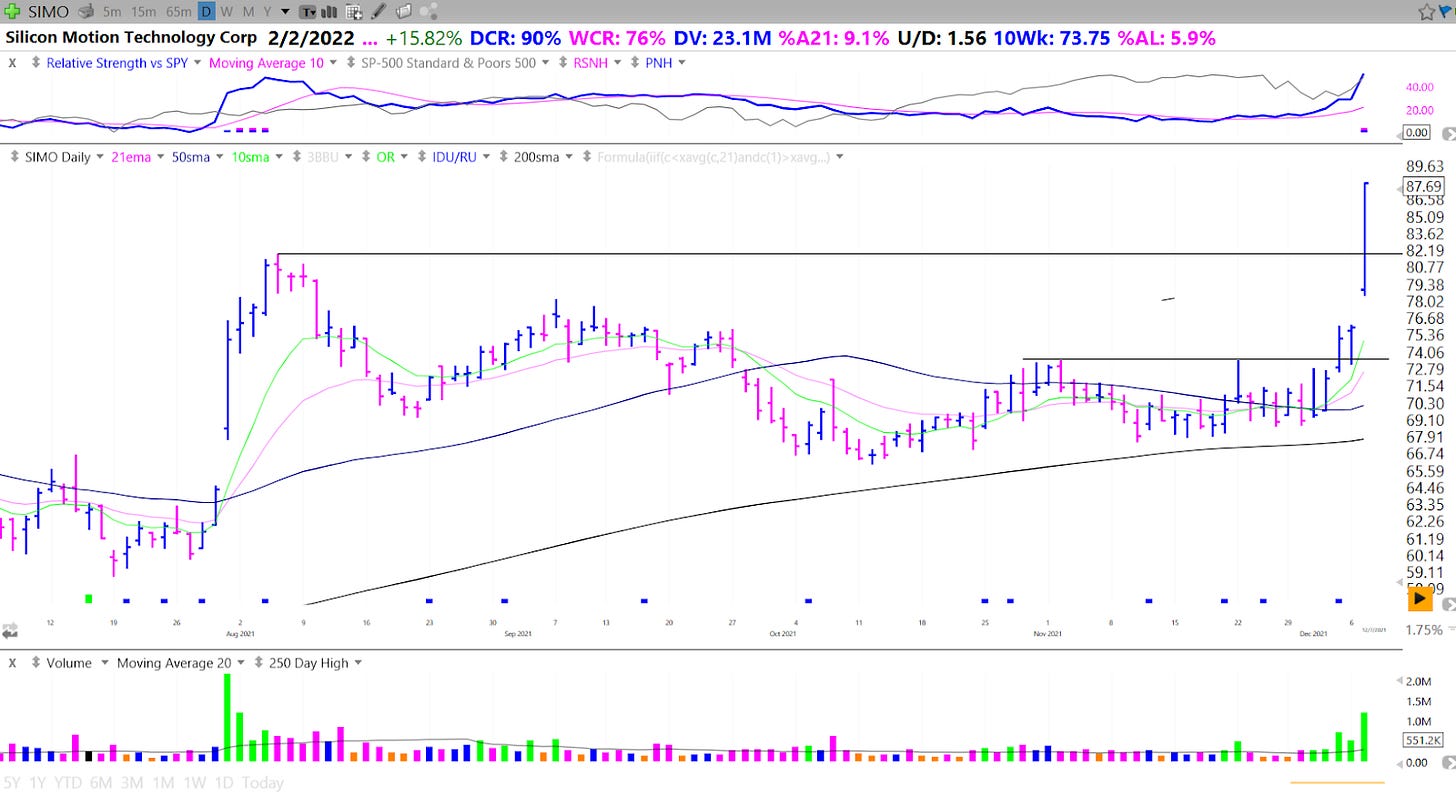
Task: Select the Monthly M timeframe
Action: [248, 12]
